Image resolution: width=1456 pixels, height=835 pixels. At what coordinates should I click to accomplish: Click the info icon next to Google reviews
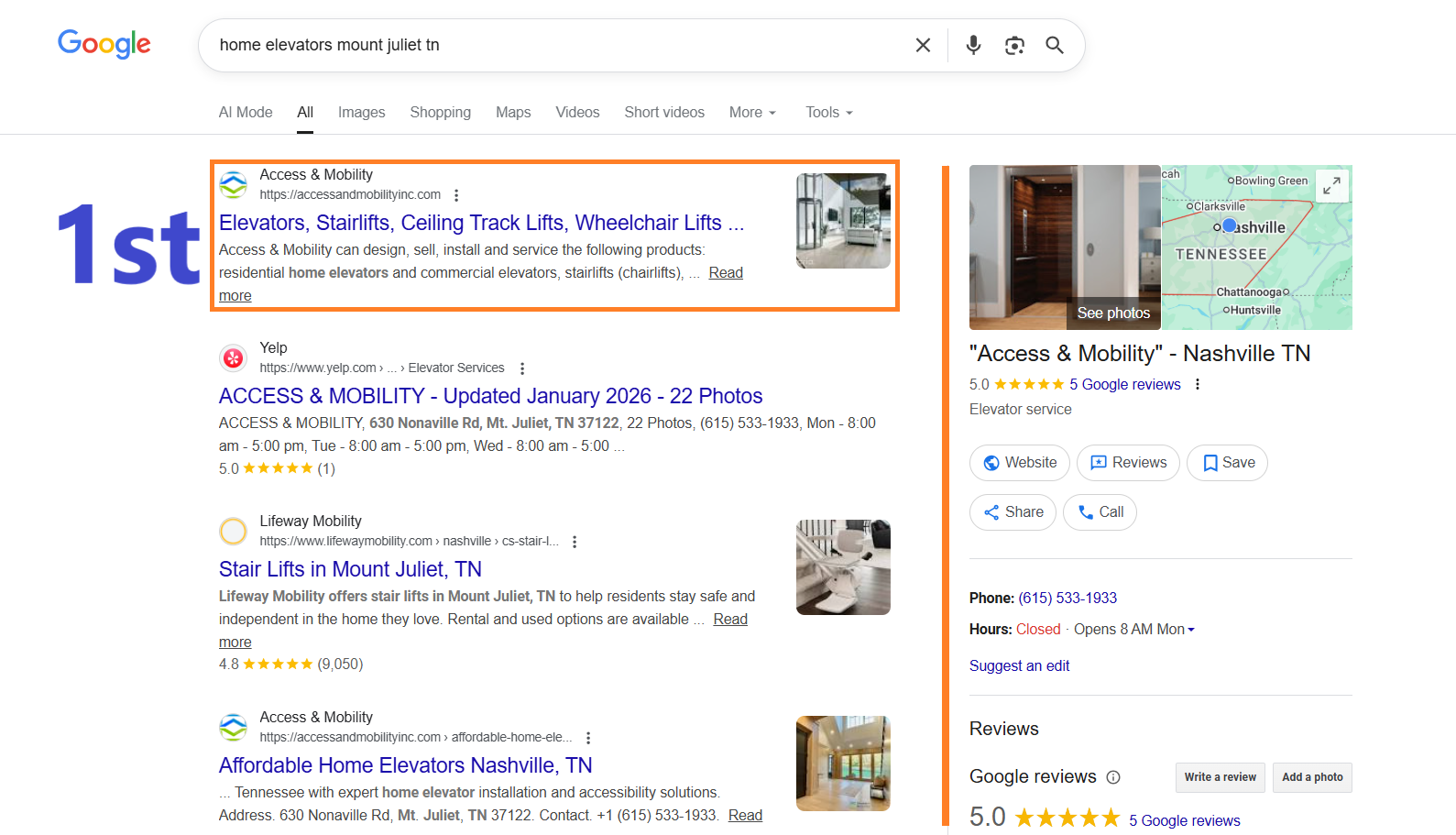coord(1113,777)
